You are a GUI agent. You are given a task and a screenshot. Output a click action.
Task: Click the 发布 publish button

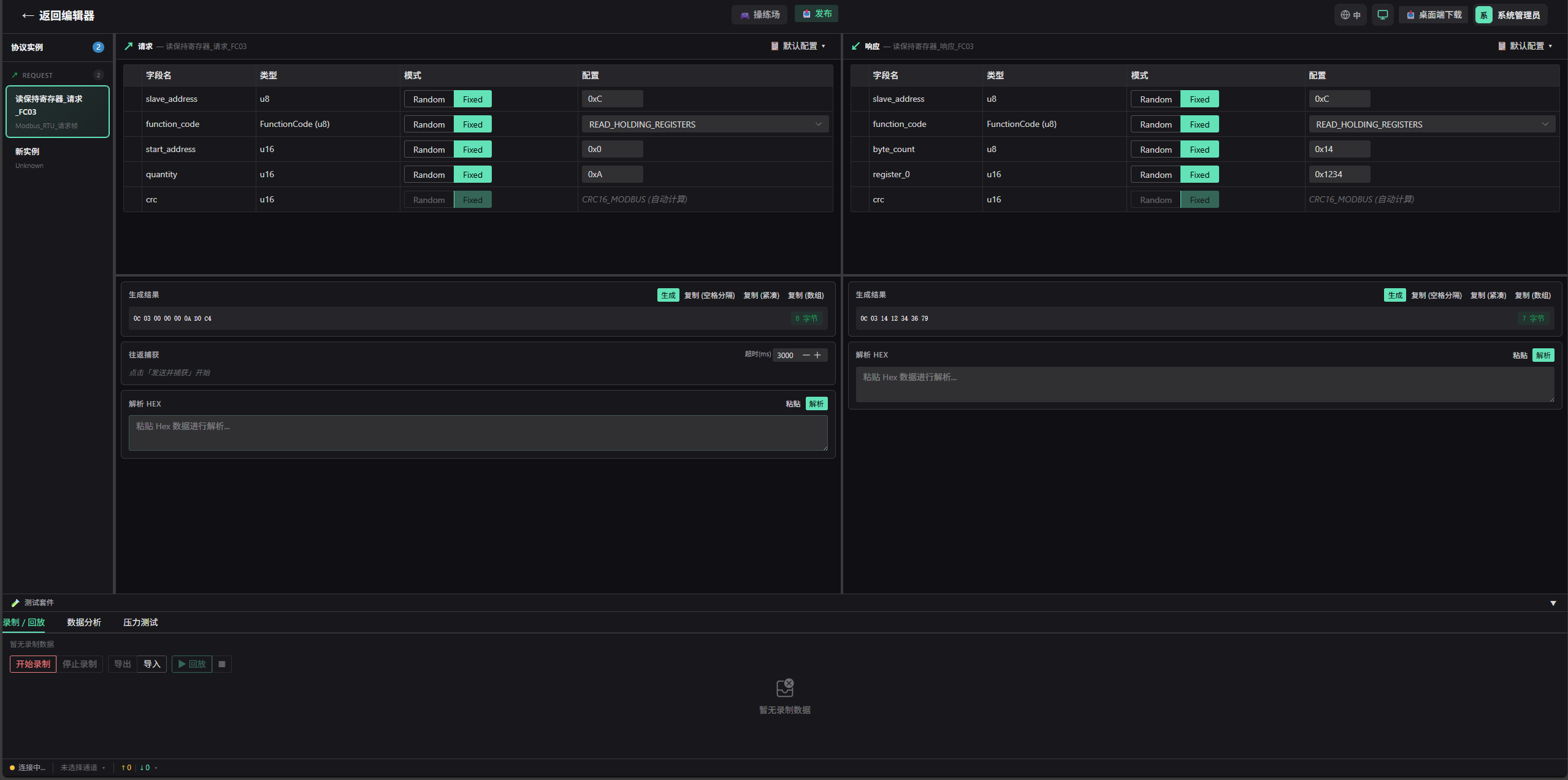coord(816,13)
